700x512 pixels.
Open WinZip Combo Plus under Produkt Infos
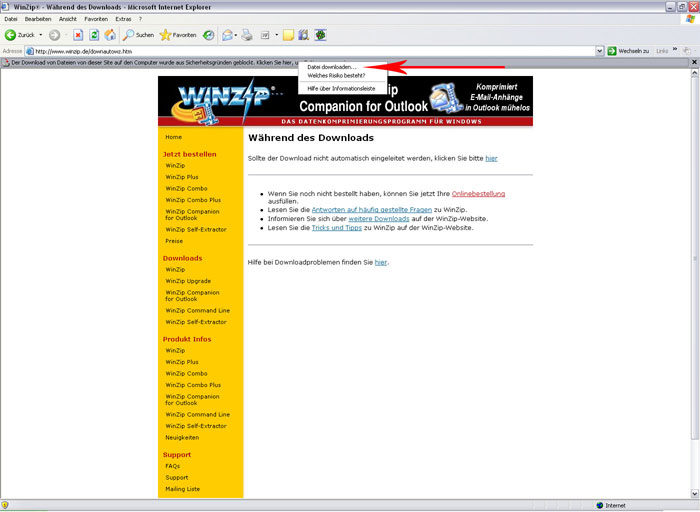coord(193,385)
